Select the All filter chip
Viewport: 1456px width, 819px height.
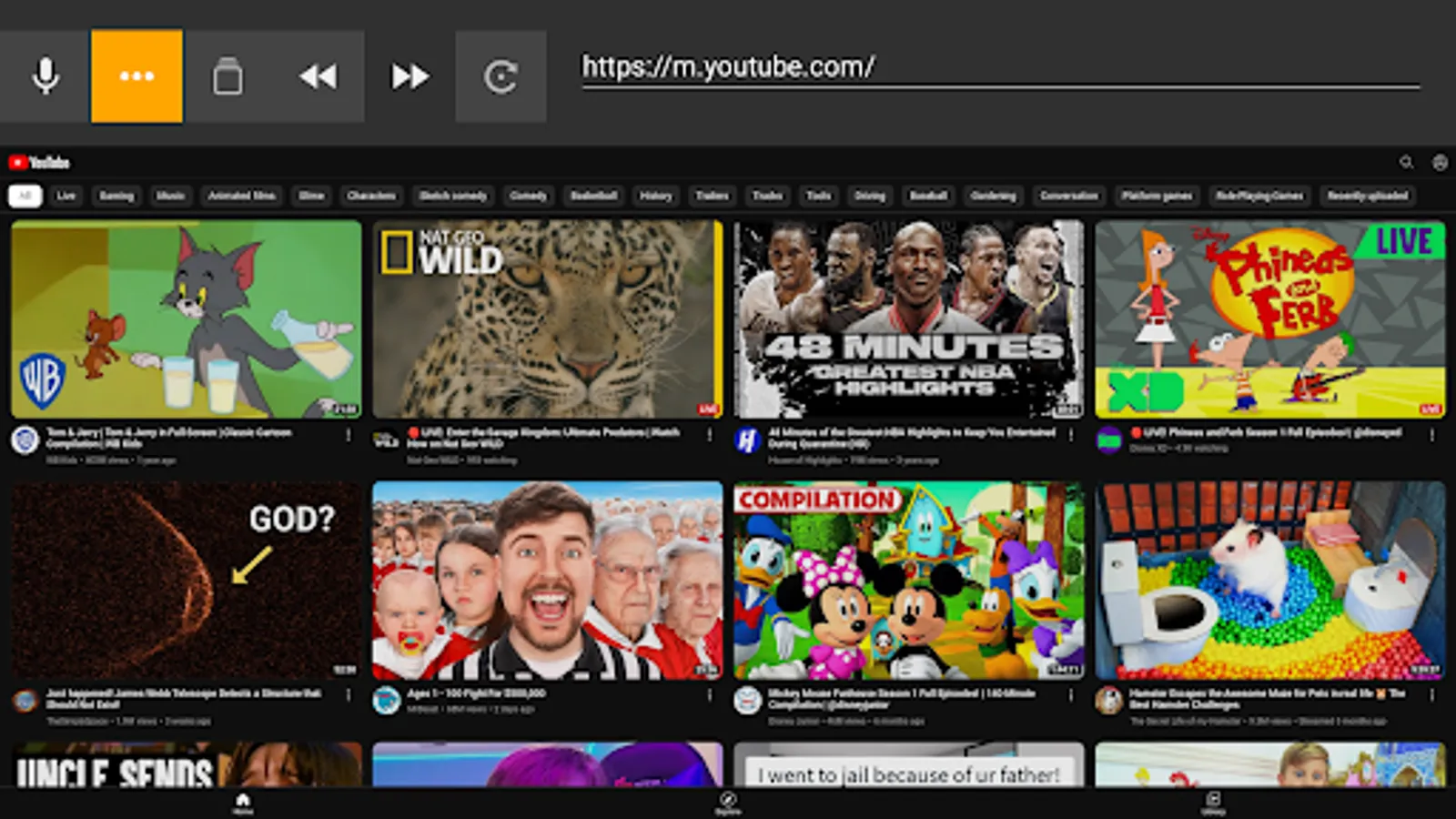point(25,196)
